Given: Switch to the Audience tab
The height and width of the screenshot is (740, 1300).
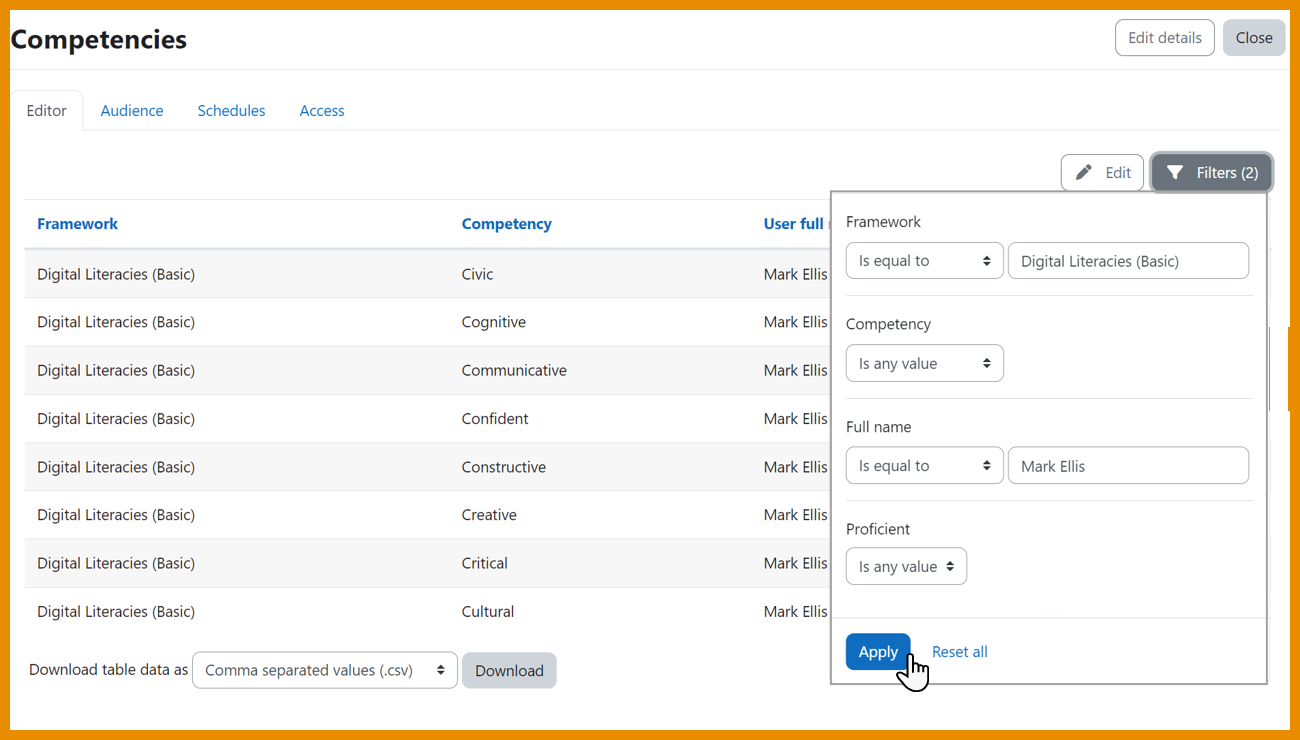Looking at the screenshot, I should click(x=132, y=111).
